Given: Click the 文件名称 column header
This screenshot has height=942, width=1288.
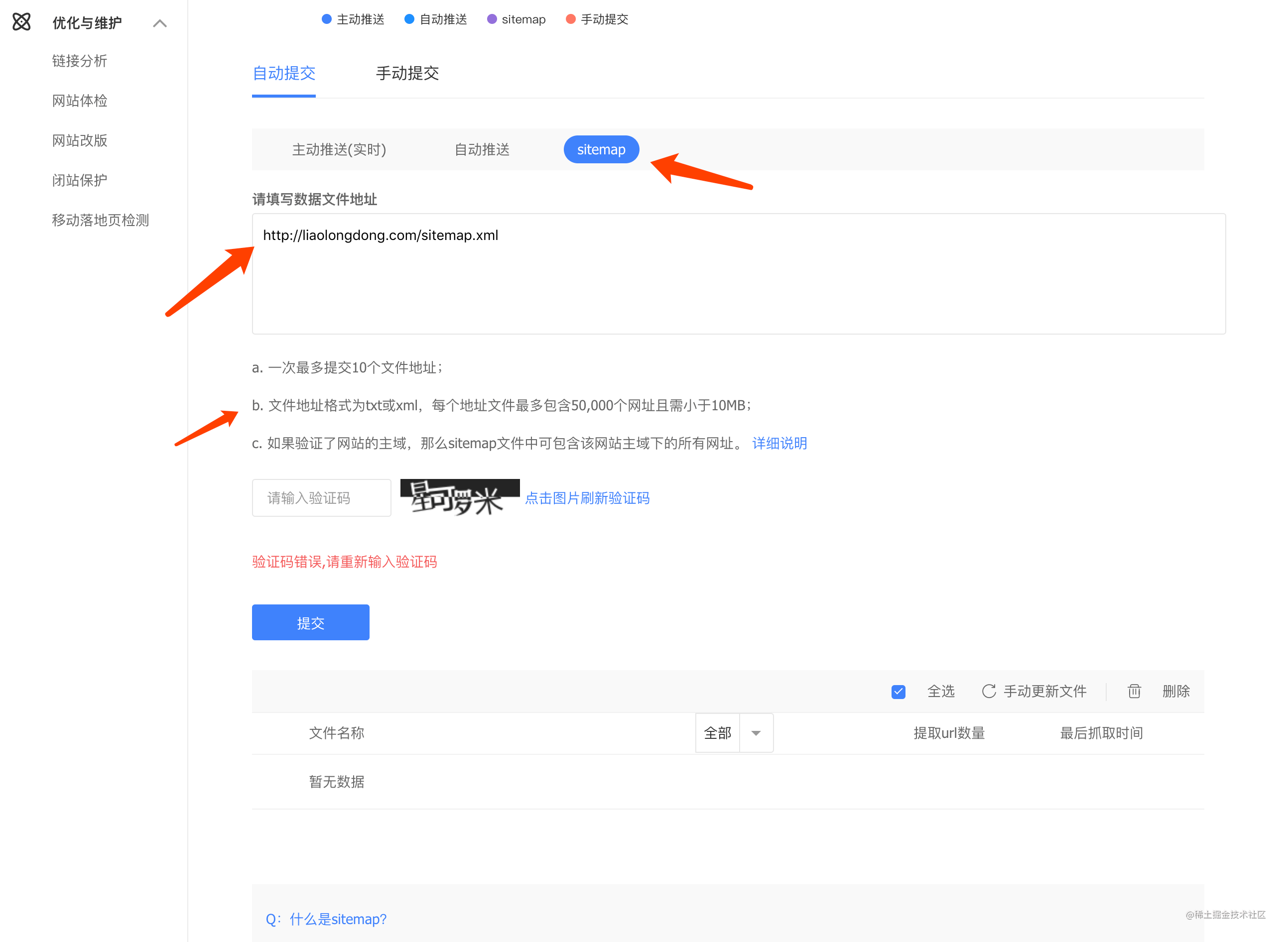Looking at the screenshot, I should (337, 733).
